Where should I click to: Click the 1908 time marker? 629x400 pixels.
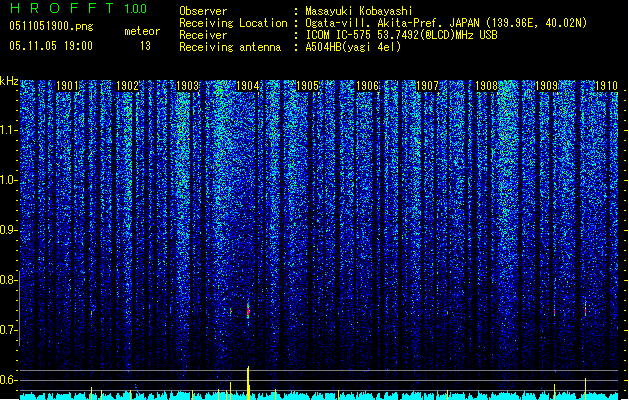coord(487,86)
